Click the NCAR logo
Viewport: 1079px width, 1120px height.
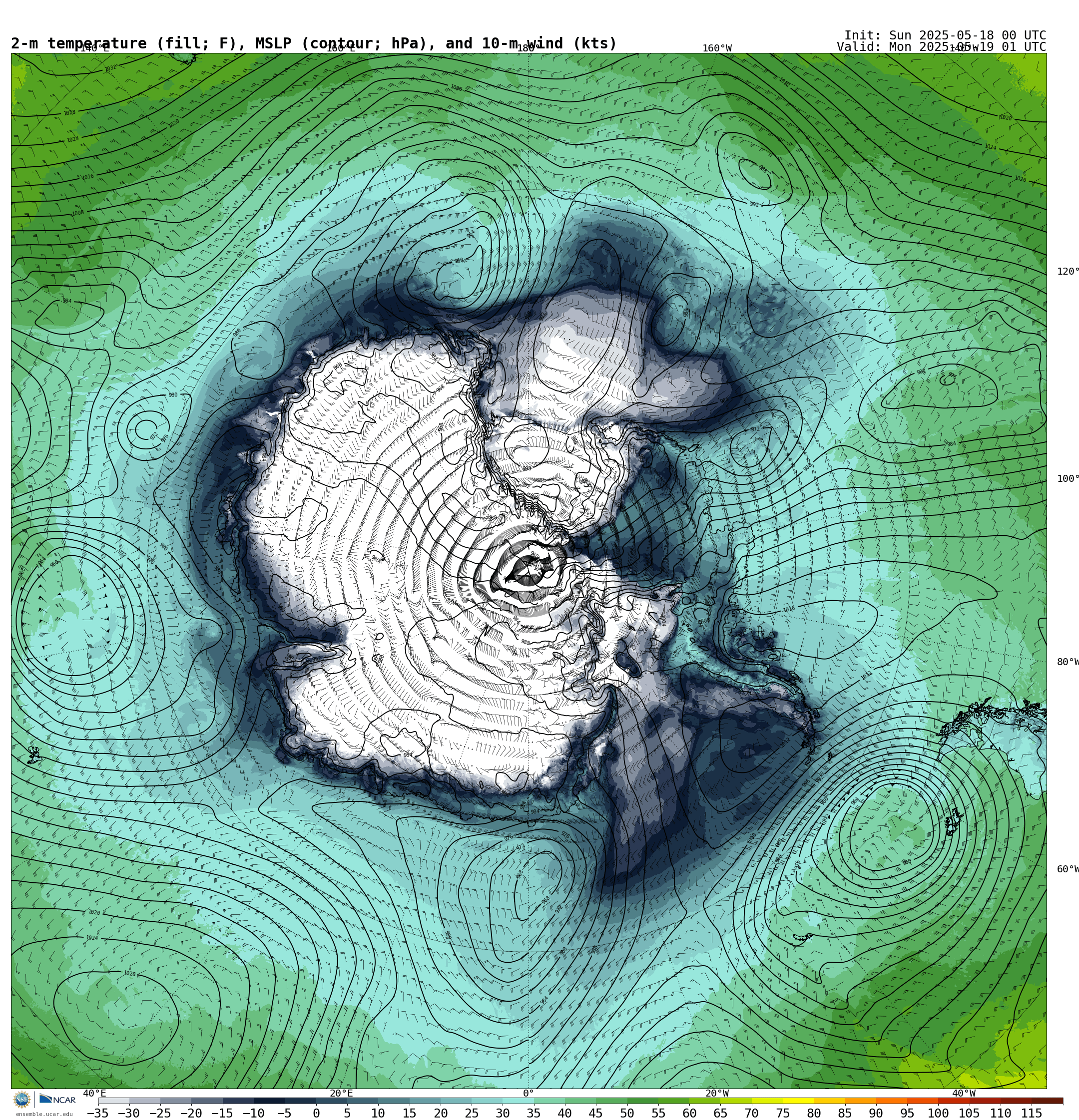[x=57, y=1100]
